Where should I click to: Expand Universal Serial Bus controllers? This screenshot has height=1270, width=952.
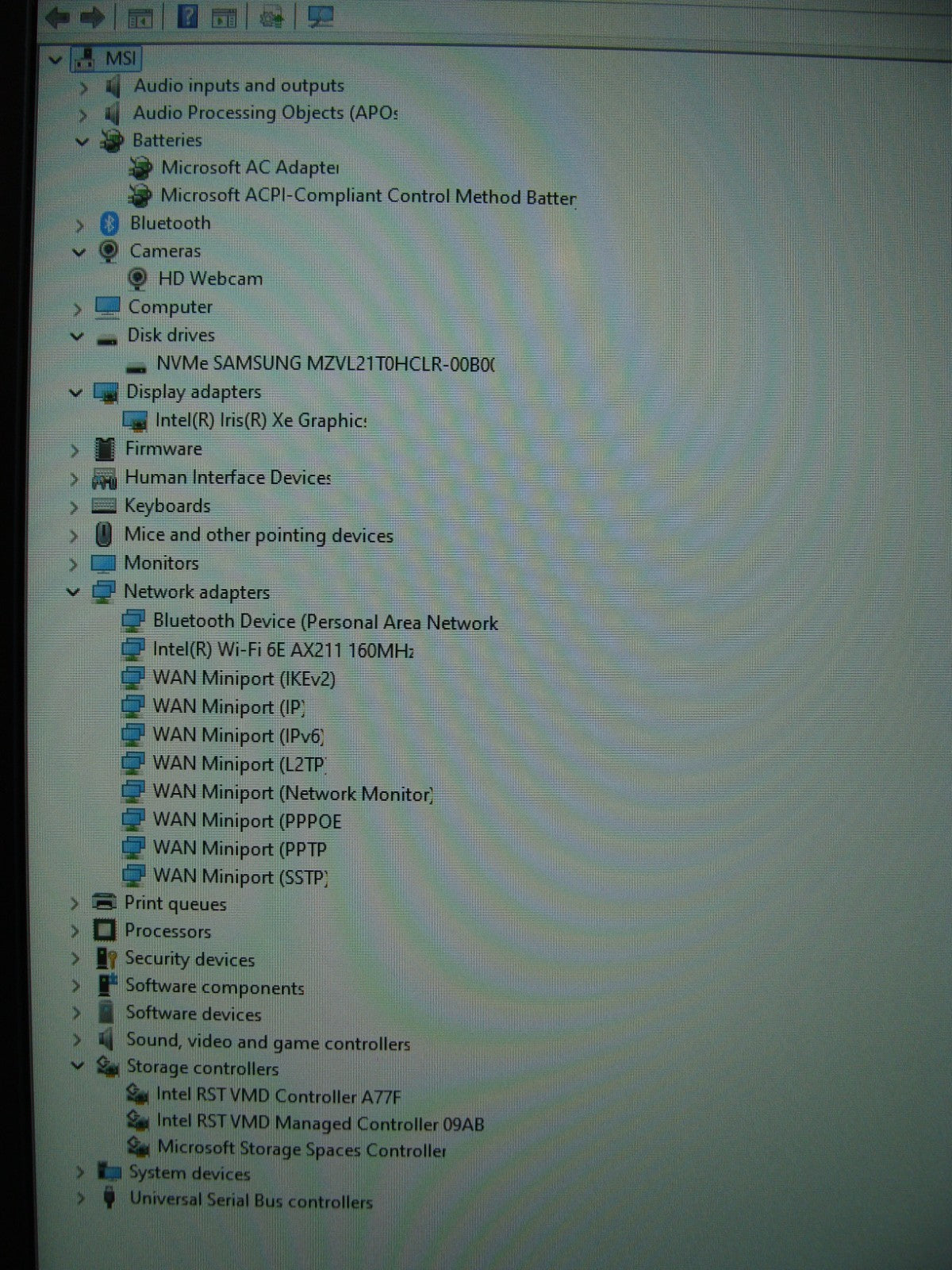pos(80,1199)
